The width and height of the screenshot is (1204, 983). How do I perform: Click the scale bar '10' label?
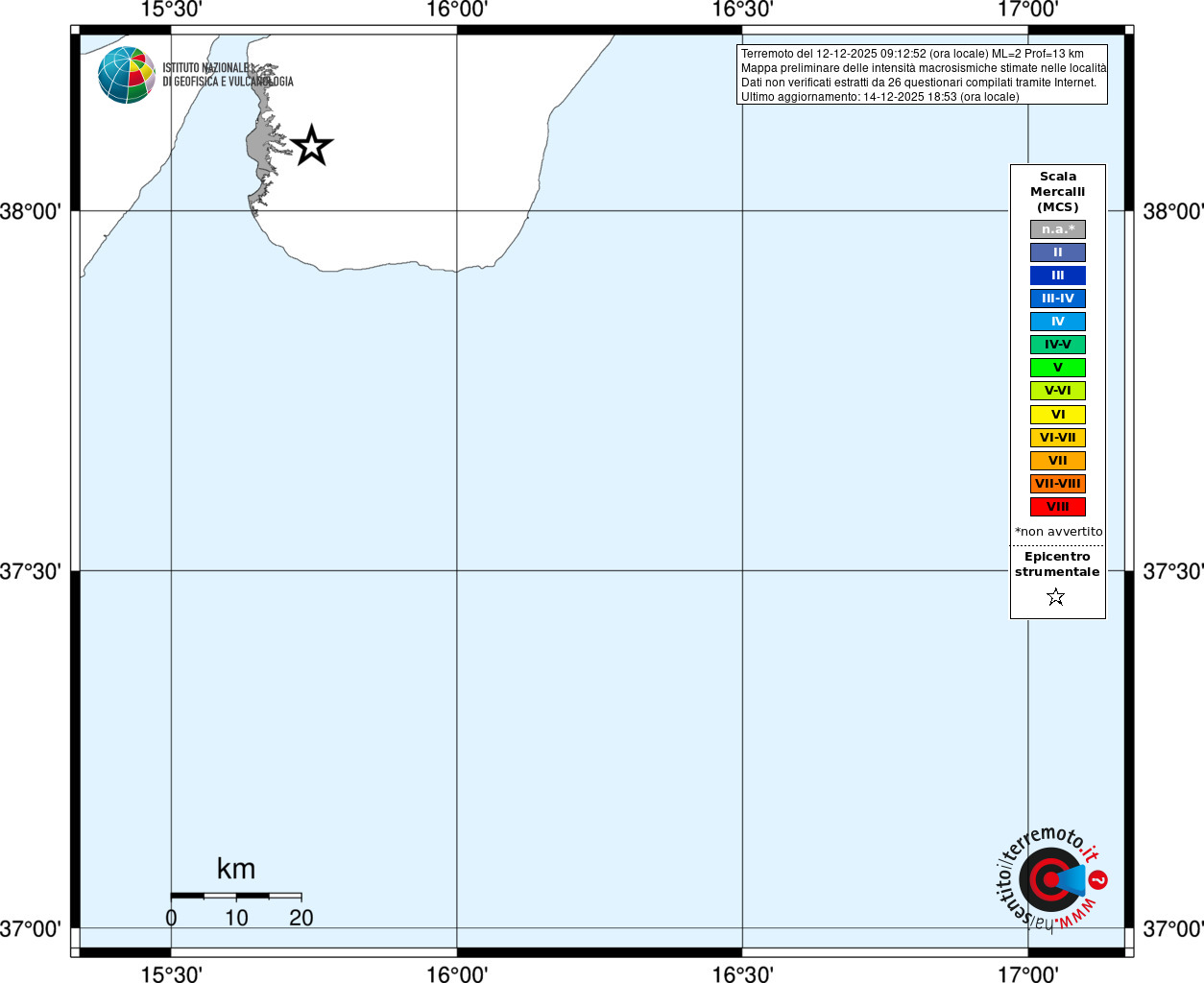(x=236, y=918)
